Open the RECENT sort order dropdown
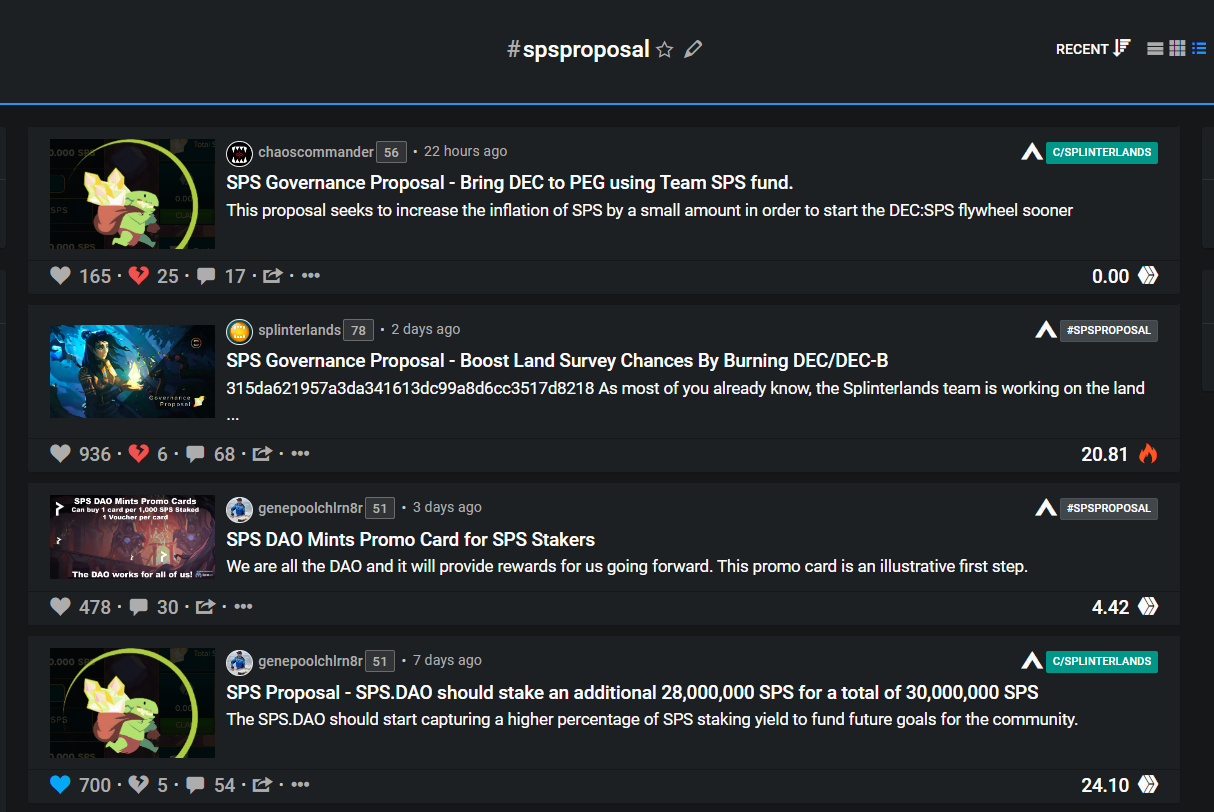This screenshot has height=812, width=1214. [1093, 48]
